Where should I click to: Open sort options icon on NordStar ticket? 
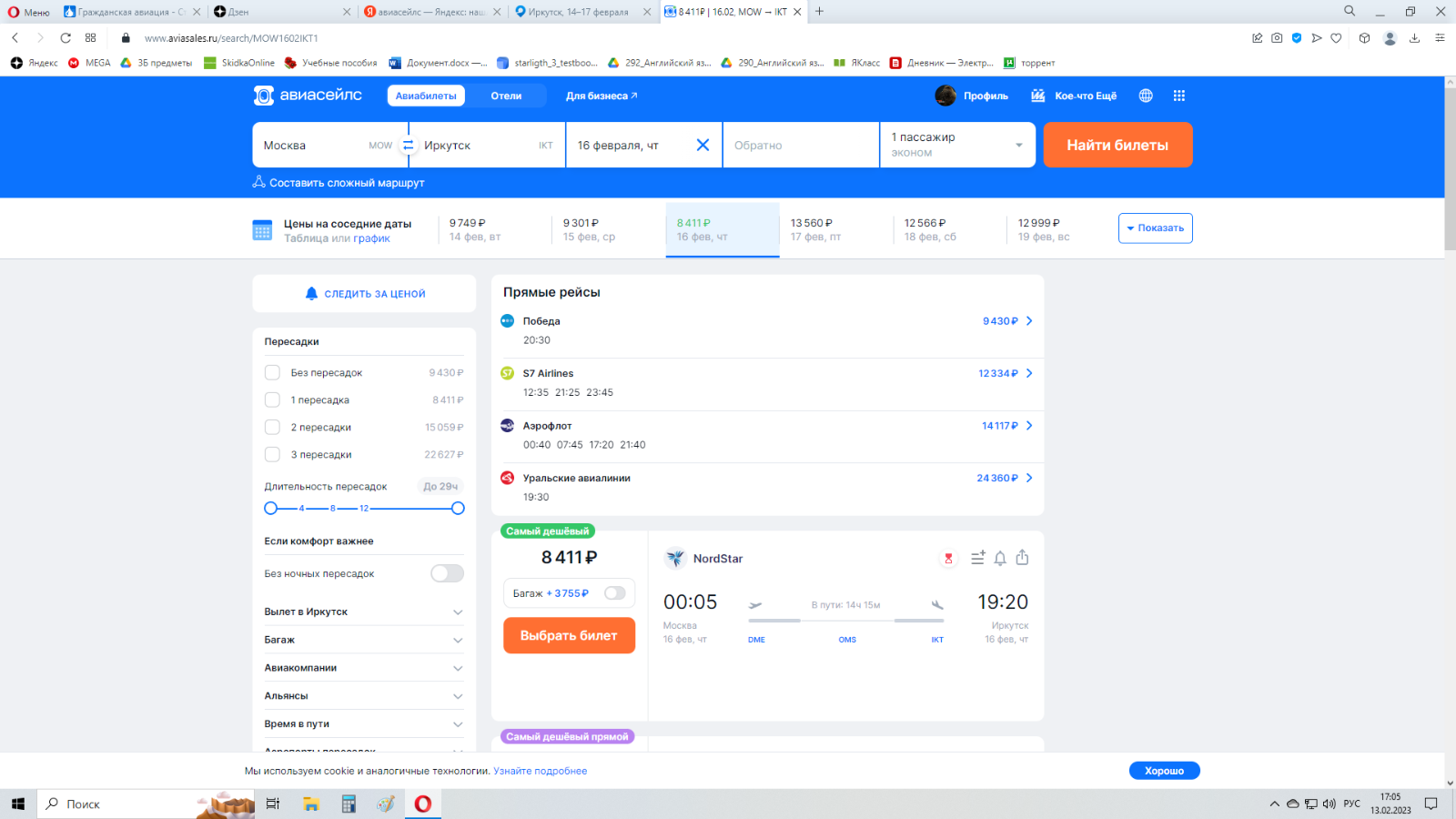[978, 558]
